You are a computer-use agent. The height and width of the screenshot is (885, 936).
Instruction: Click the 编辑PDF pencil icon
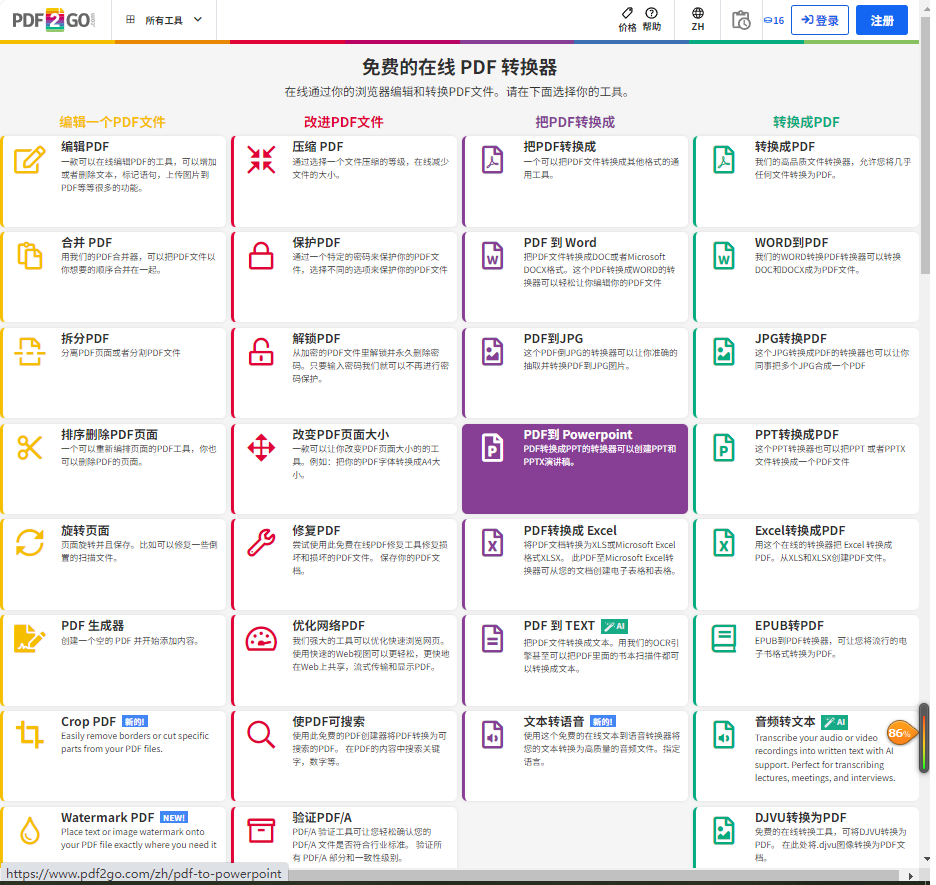[30, 160]
